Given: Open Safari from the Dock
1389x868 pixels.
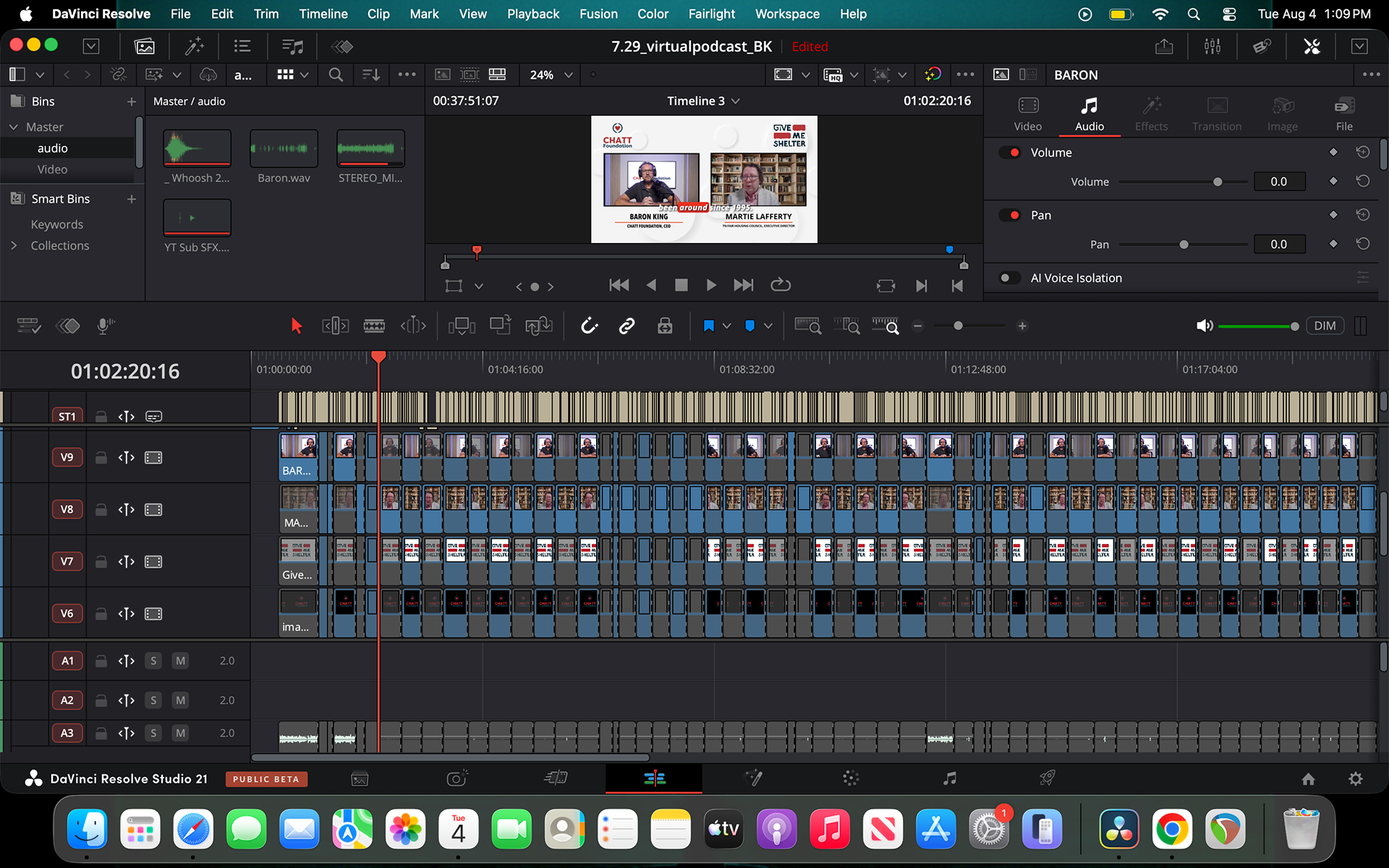Looking at the screenshot, I should click(193, 829).
